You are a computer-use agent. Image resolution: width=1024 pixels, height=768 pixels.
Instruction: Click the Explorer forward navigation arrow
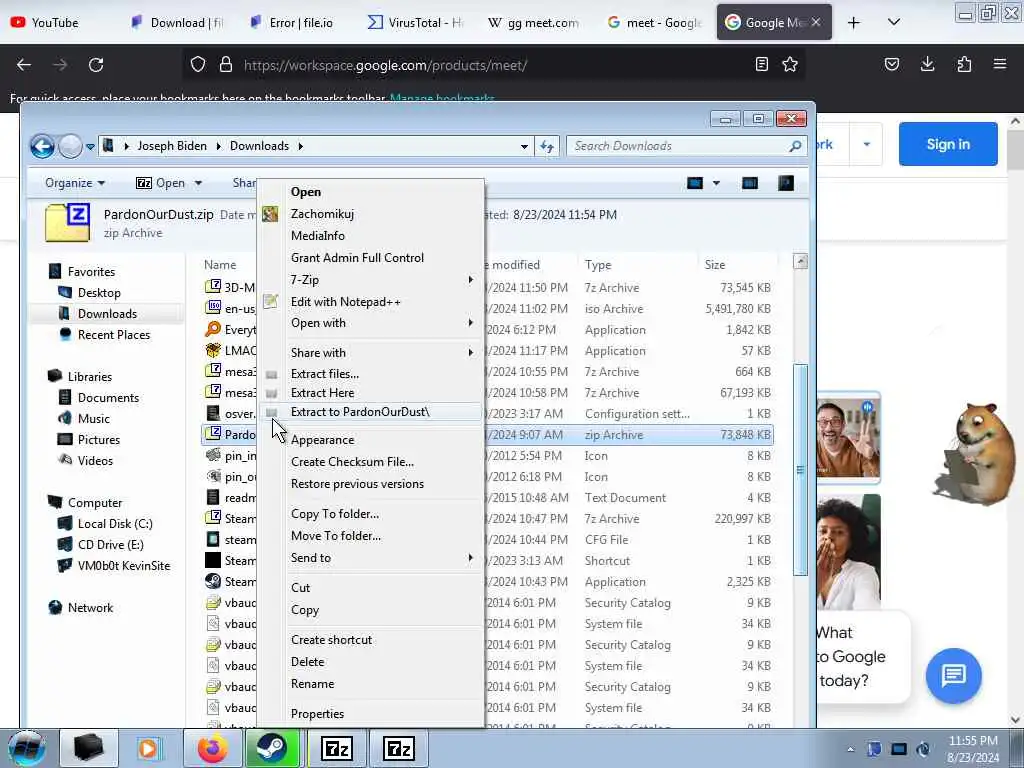(71, 146)
